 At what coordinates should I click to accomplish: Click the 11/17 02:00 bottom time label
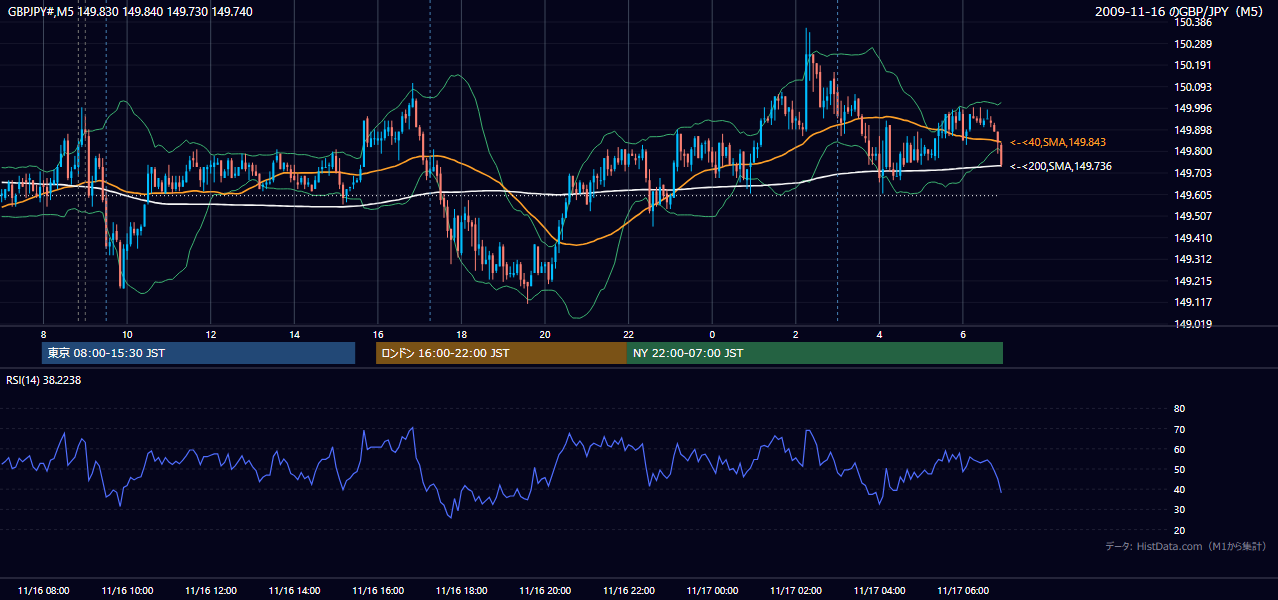coord(795,591)
